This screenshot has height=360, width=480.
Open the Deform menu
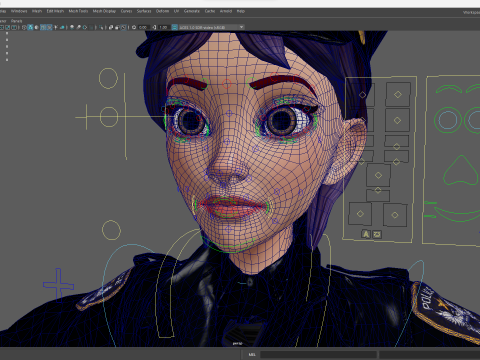coord(162,11)
